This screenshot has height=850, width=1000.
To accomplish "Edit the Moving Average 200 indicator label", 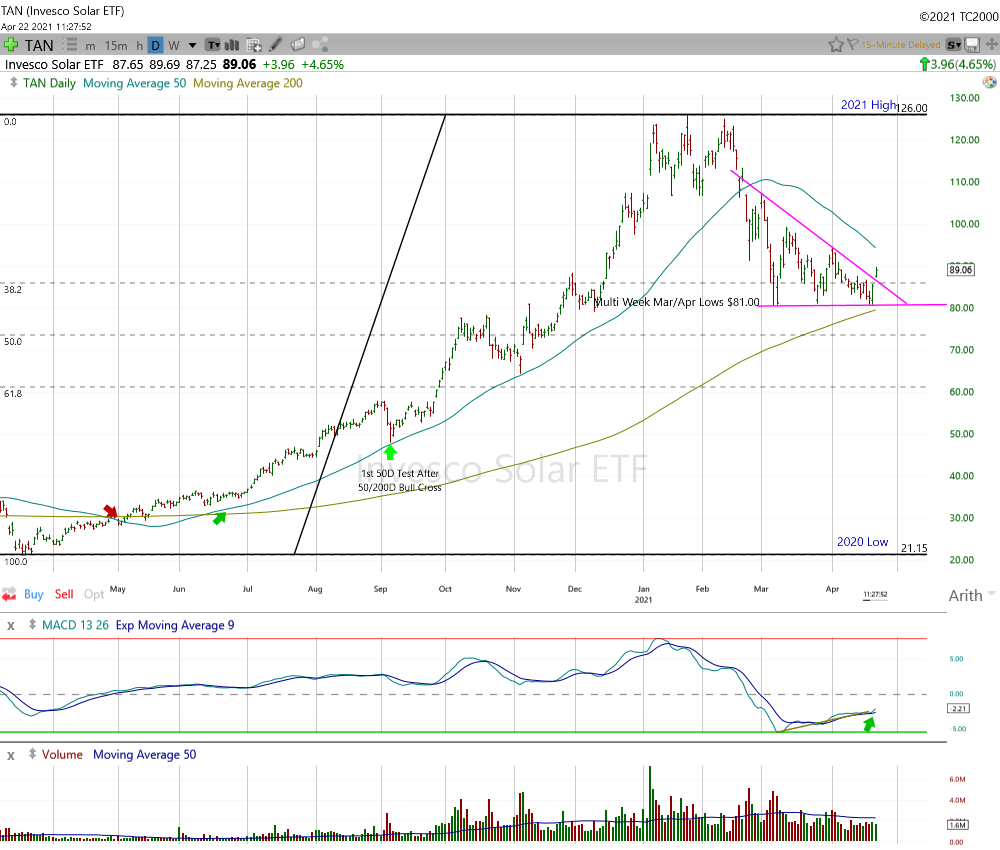I will [x=248, y=83].
